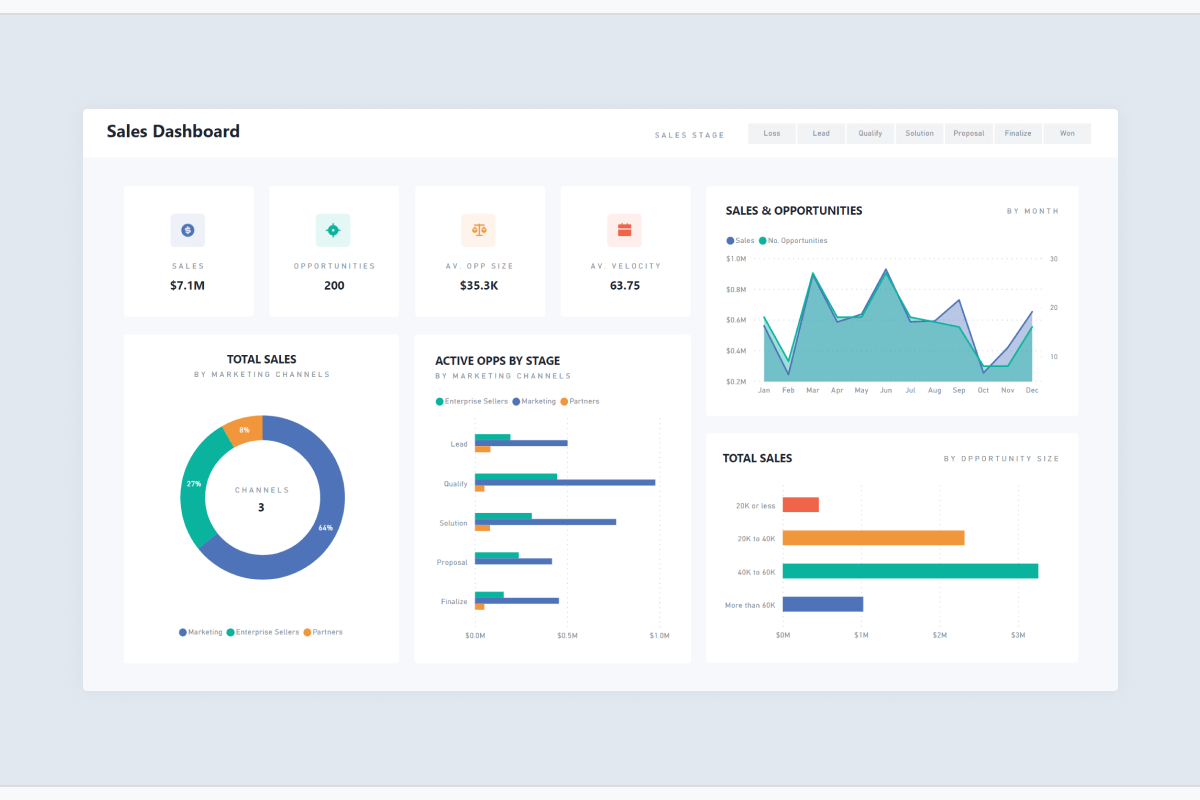Select the 27% green donut segment
The height and width of the screenshot is (800, 1200).
point(194,484)
